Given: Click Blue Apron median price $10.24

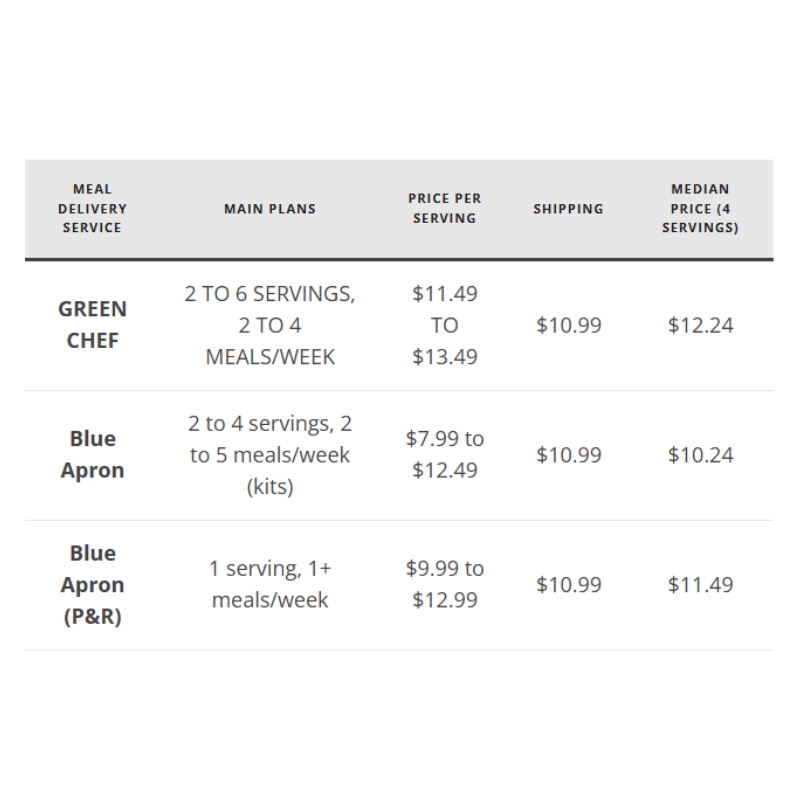Looking at the screenshot, I should 700,455.
